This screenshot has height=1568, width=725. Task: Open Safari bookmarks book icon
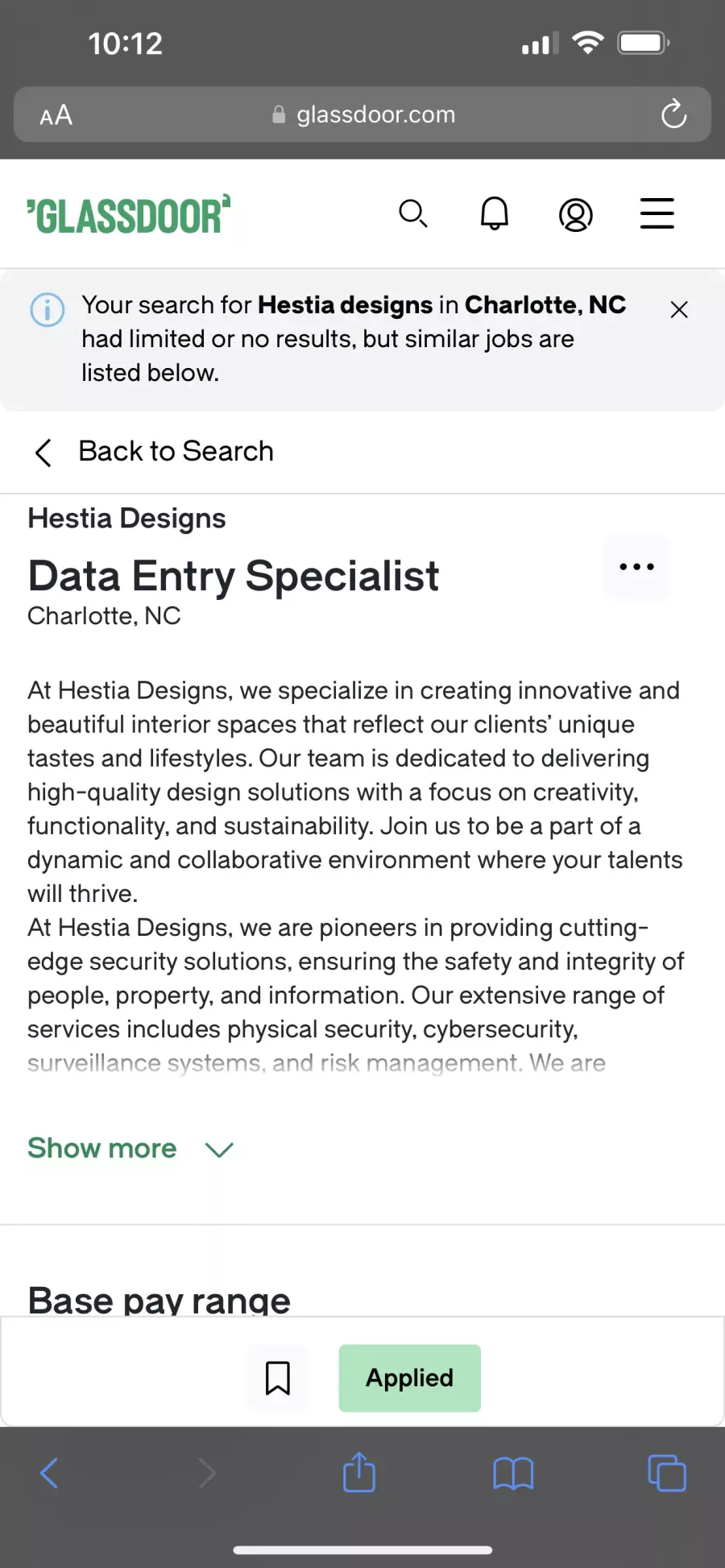513,1474
